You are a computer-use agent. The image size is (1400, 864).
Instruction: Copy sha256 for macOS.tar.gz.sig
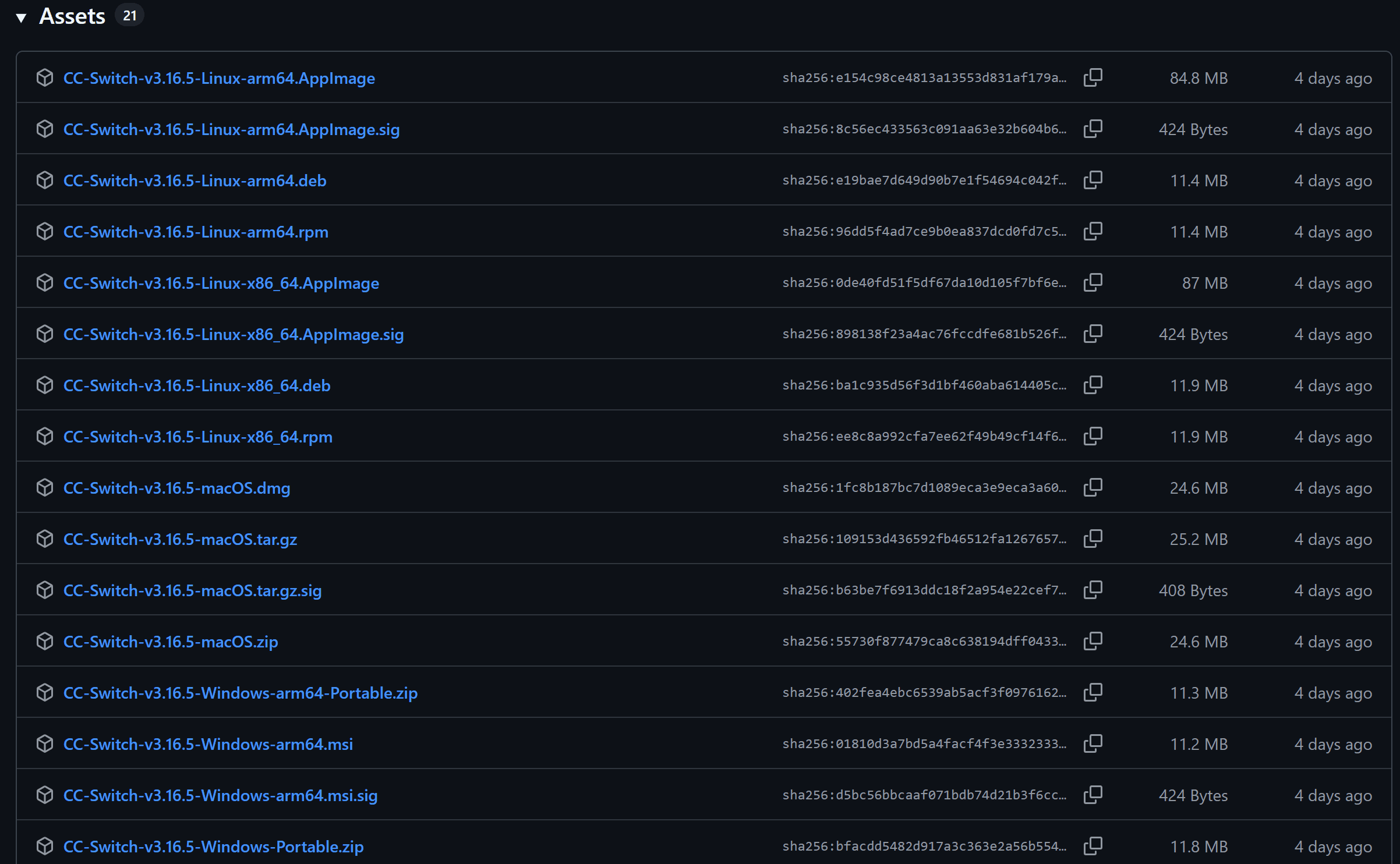click(1093, 590)
